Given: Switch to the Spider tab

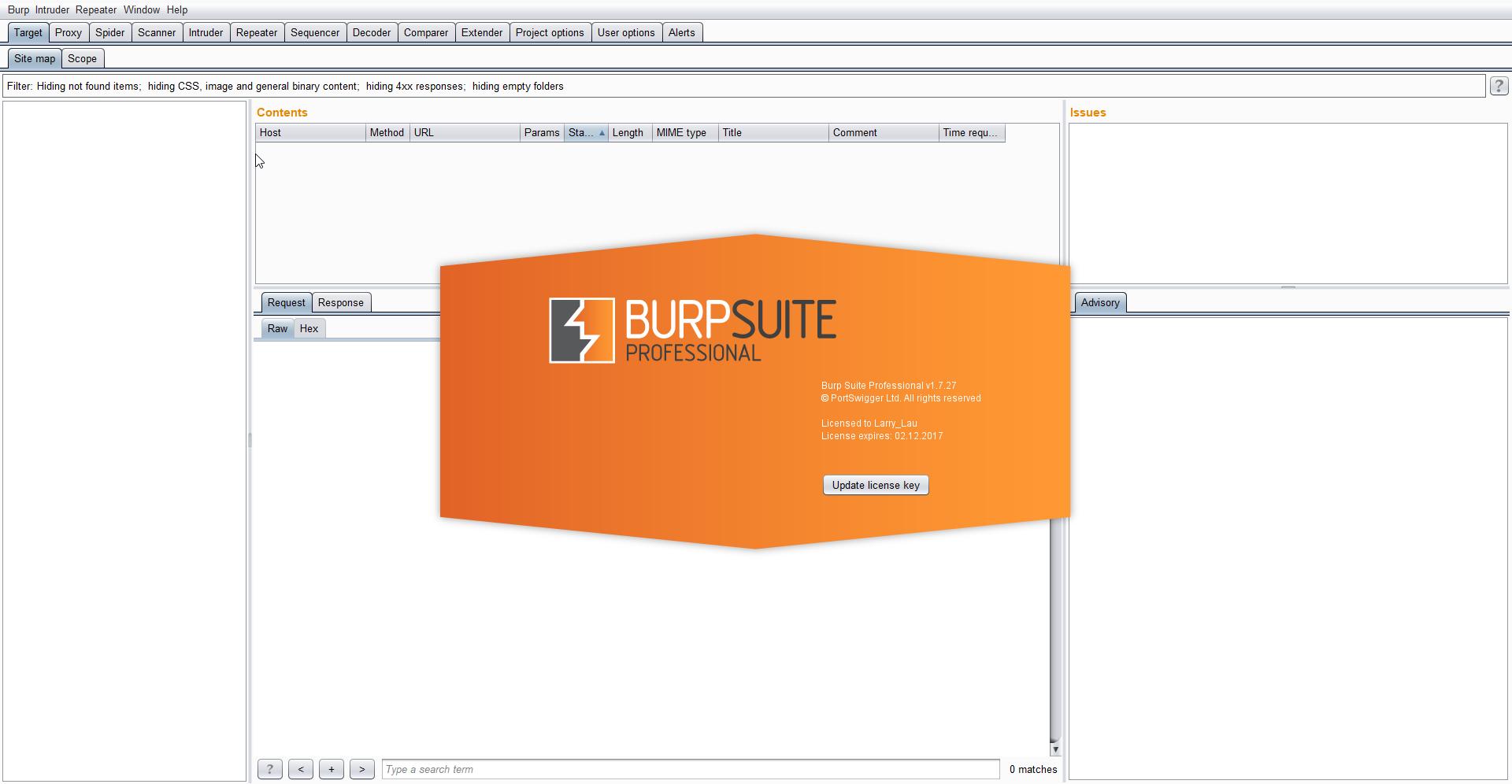Looking at the screenshot, I should pyautogui.click(x=110, y=33).
